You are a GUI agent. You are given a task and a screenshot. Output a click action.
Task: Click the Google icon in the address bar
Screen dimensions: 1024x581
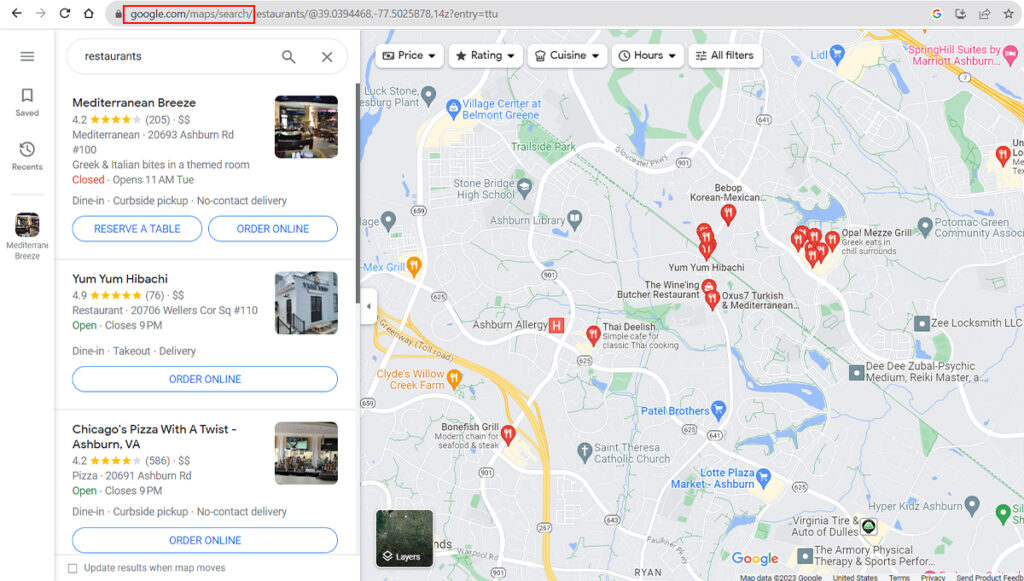937,15
